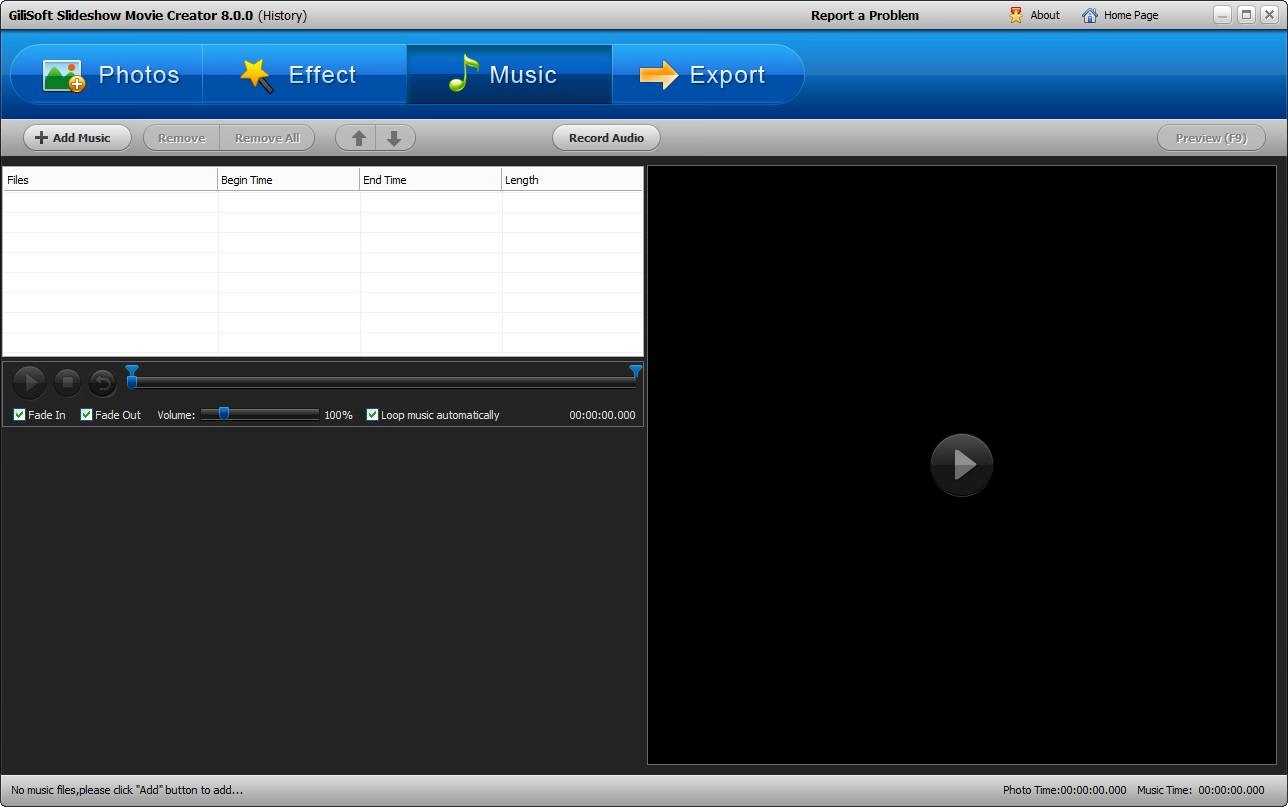Reset the music trim with loop-back icon

(102, 381)
